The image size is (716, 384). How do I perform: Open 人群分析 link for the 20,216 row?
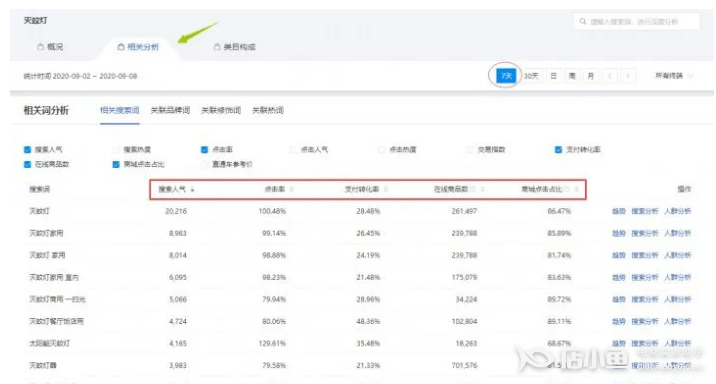point(678,211)
